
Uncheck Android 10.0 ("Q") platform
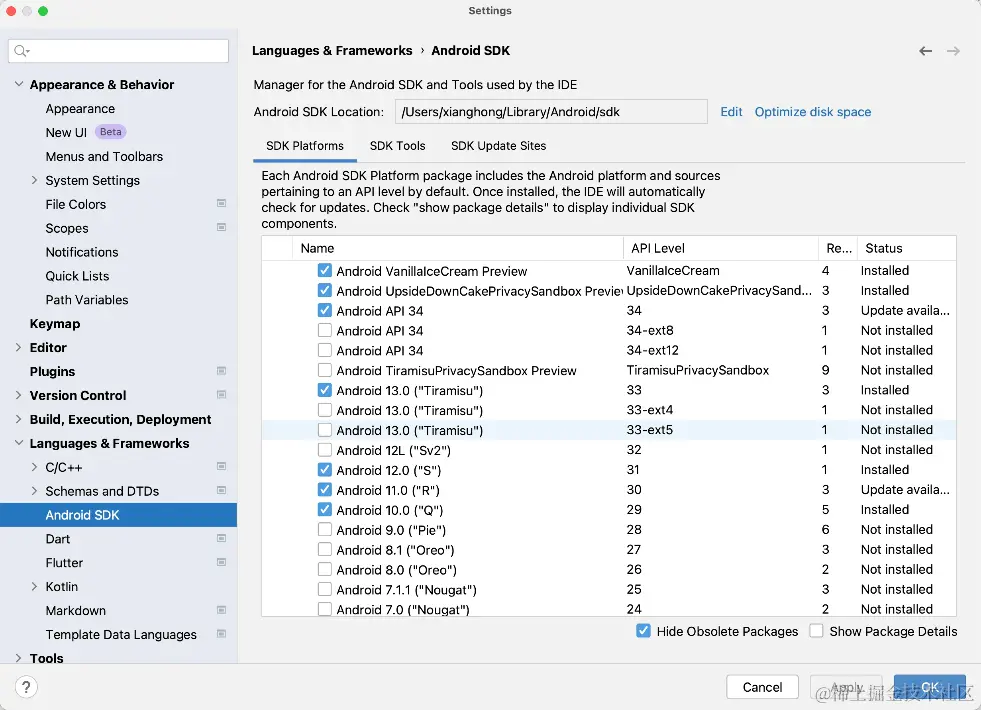[x=325, y=510]
